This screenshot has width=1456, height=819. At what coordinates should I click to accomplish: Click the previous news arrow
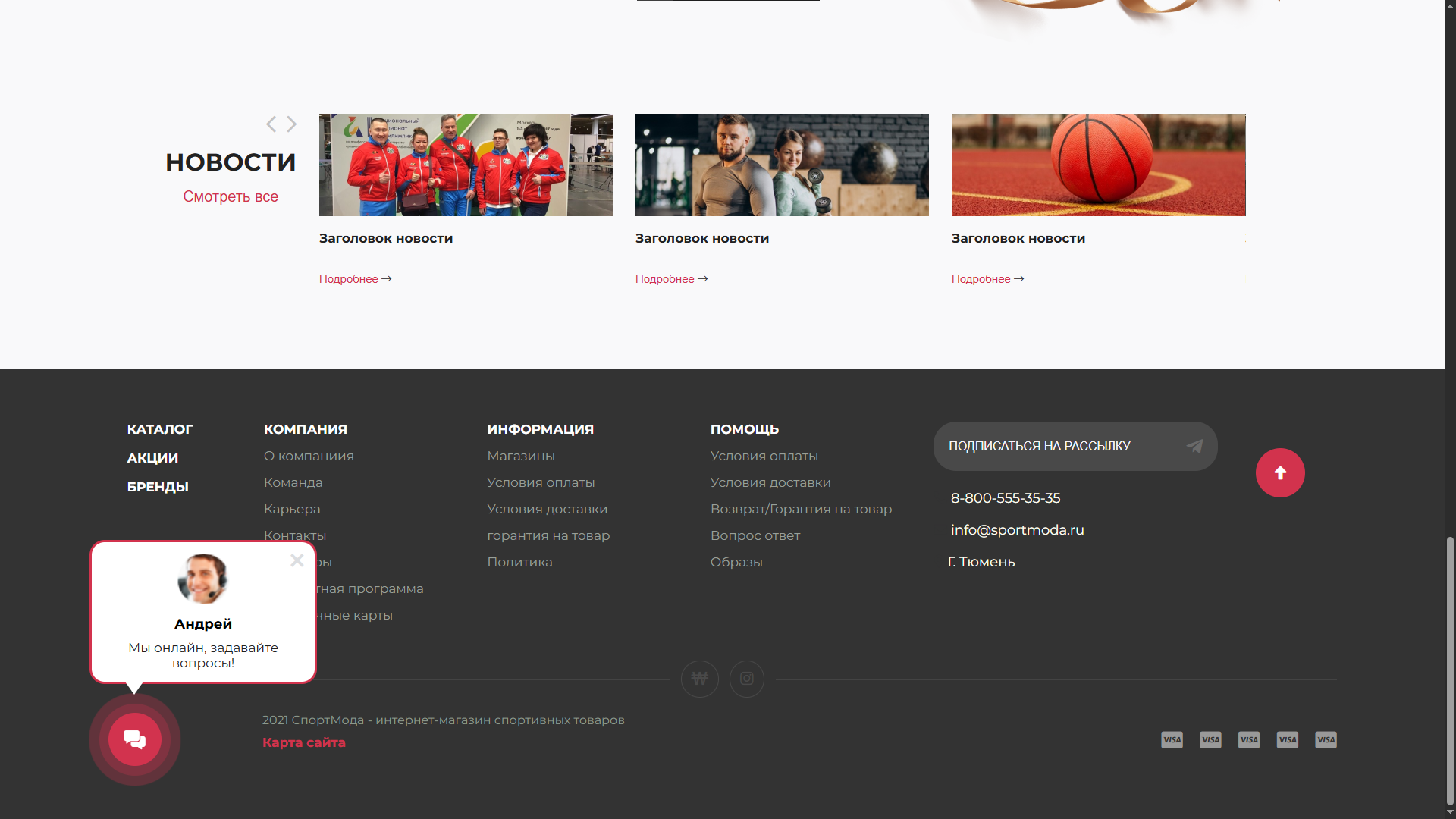(271, 124)
